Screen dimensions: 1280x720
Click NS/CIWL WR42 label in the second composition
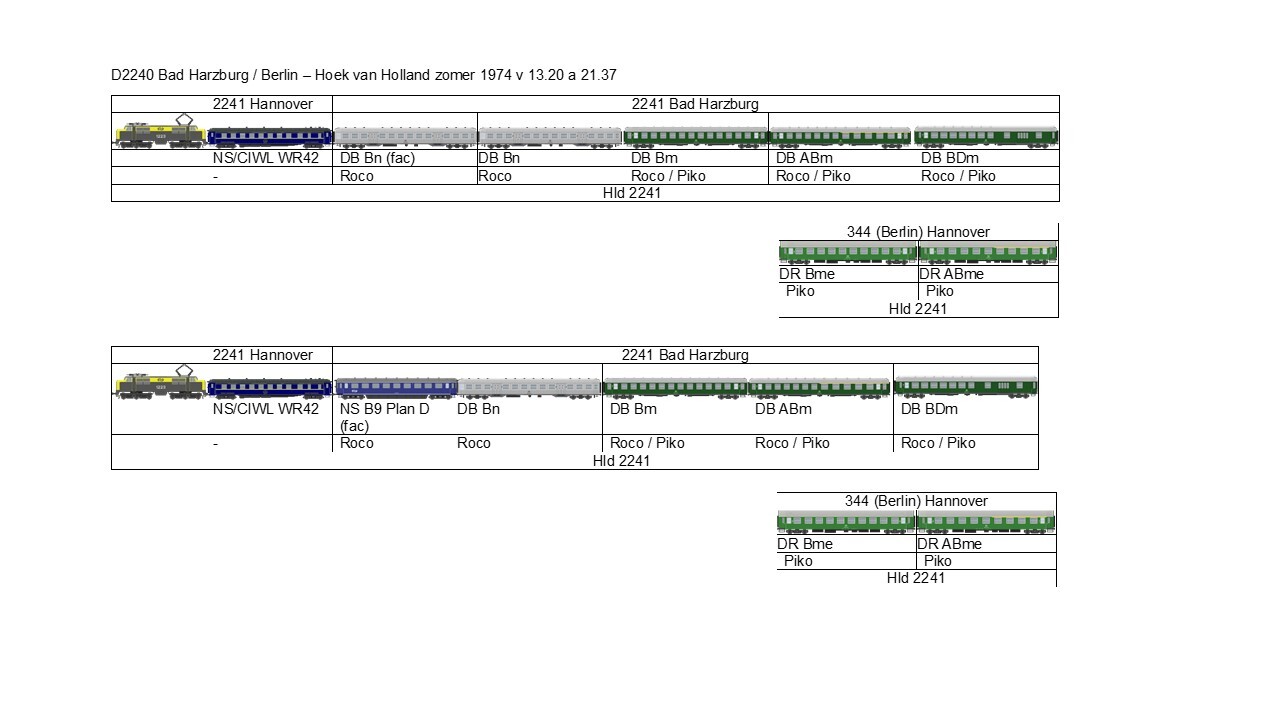click(x=265, y=409)
